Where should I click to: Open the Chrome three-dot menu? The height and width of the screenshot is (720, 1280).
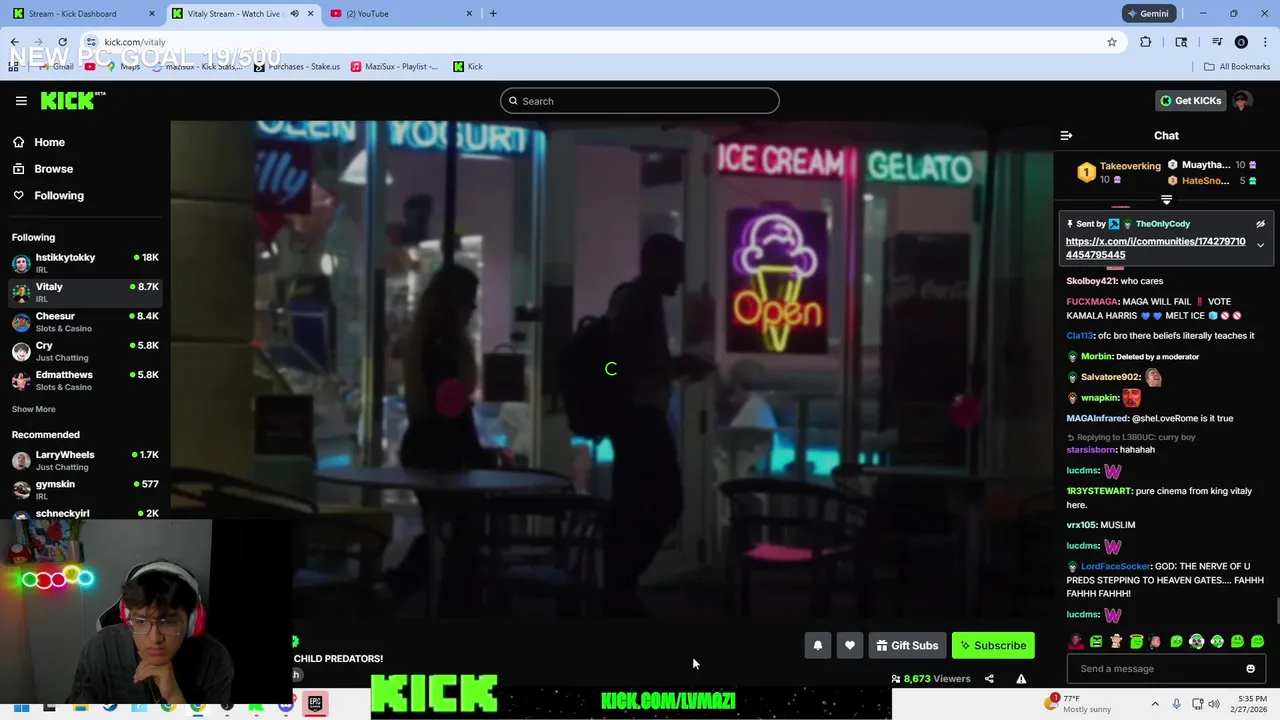[1266, 42]
